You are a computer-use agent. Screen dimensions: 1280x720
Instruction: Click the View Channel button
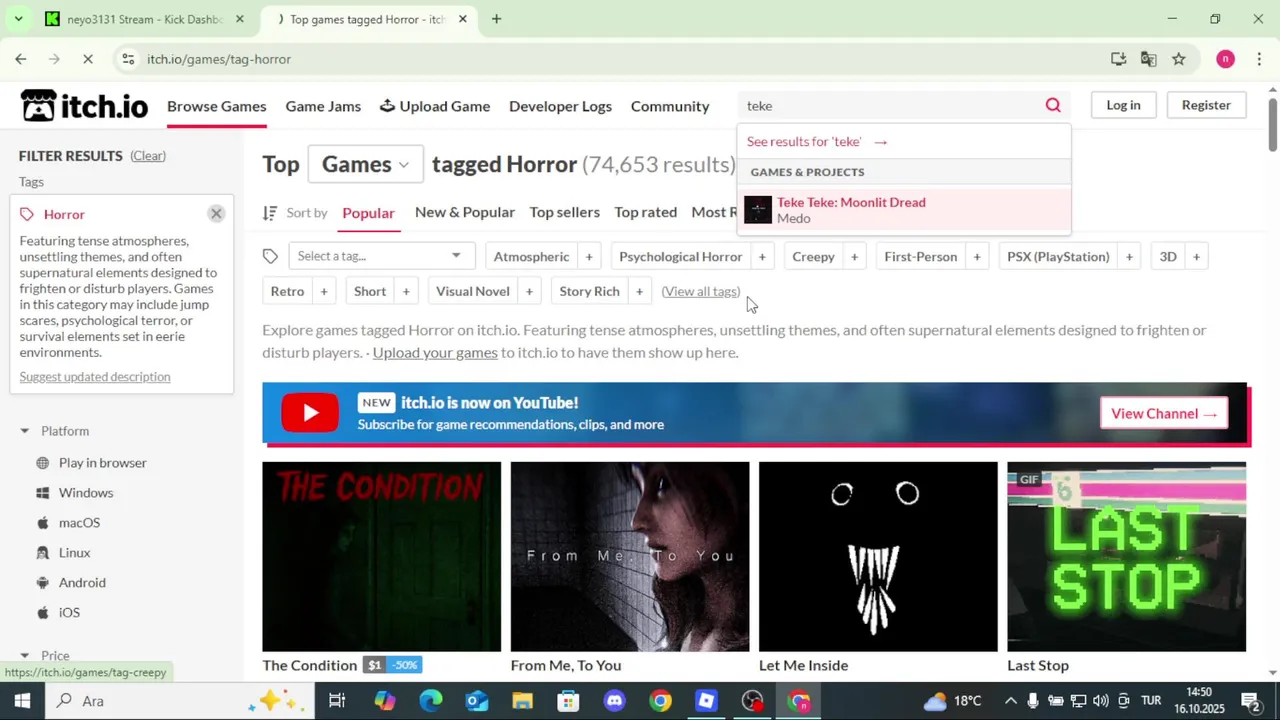point(1164,413)
